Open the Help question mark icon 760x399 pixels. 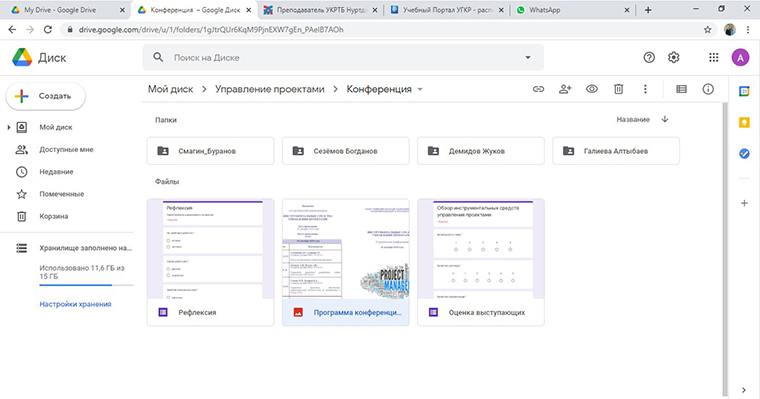(649, 58)
